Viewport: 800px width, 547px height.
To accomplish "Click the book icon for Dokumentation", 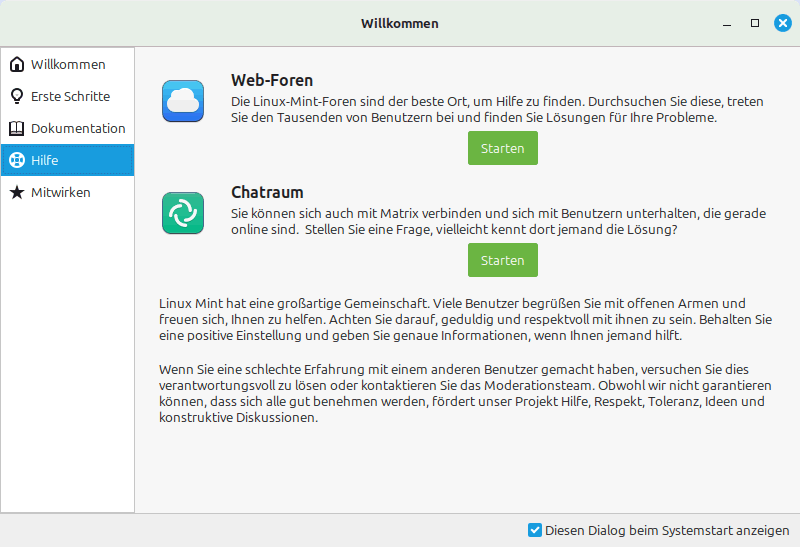I will [x=17, y=129].
